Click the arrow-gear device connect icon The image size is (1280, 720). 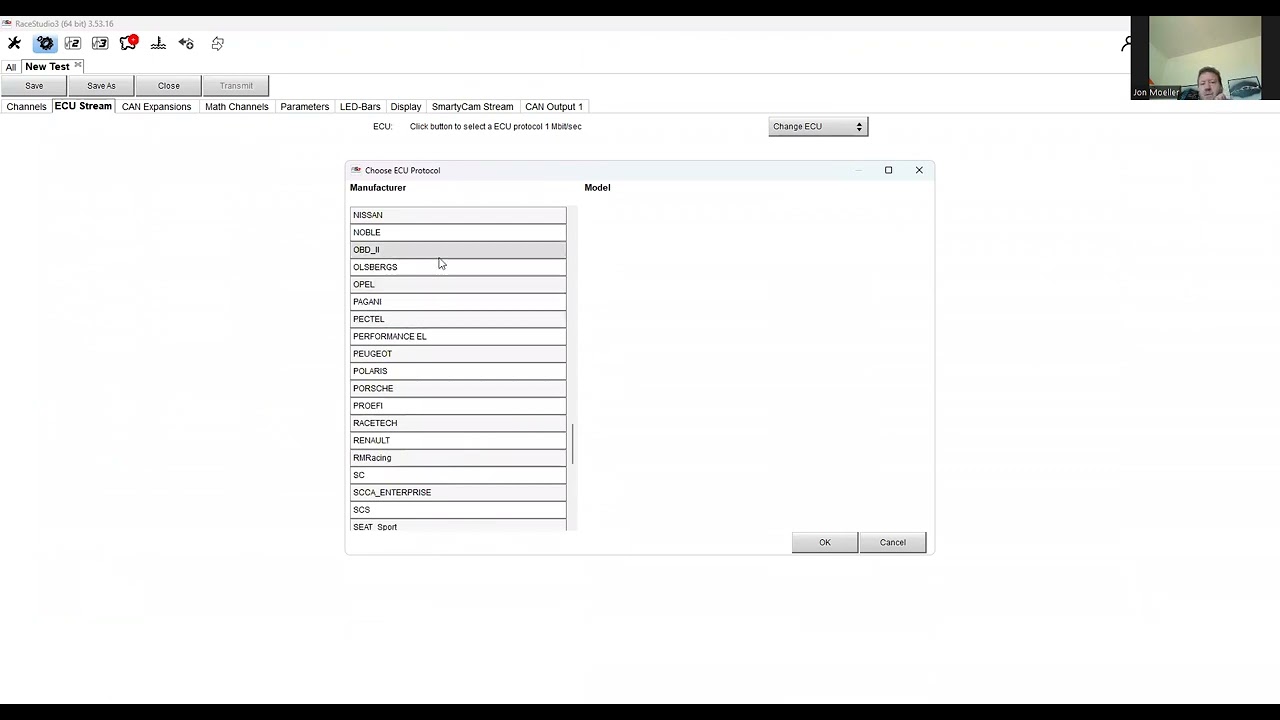[186, 43]
